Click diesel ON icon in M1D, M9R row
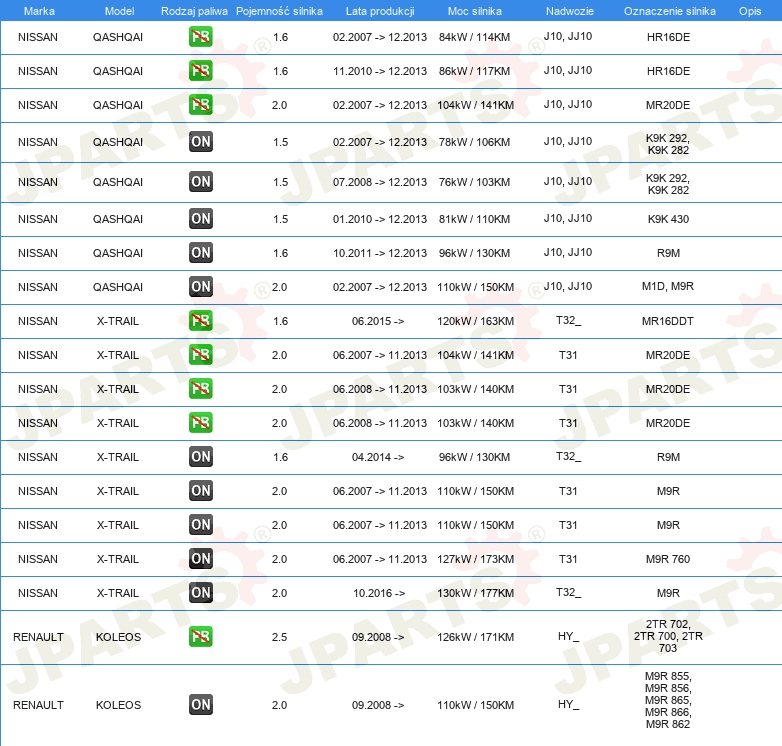The width and height of the screenshot is (782, 746). [x=200, y=286]
